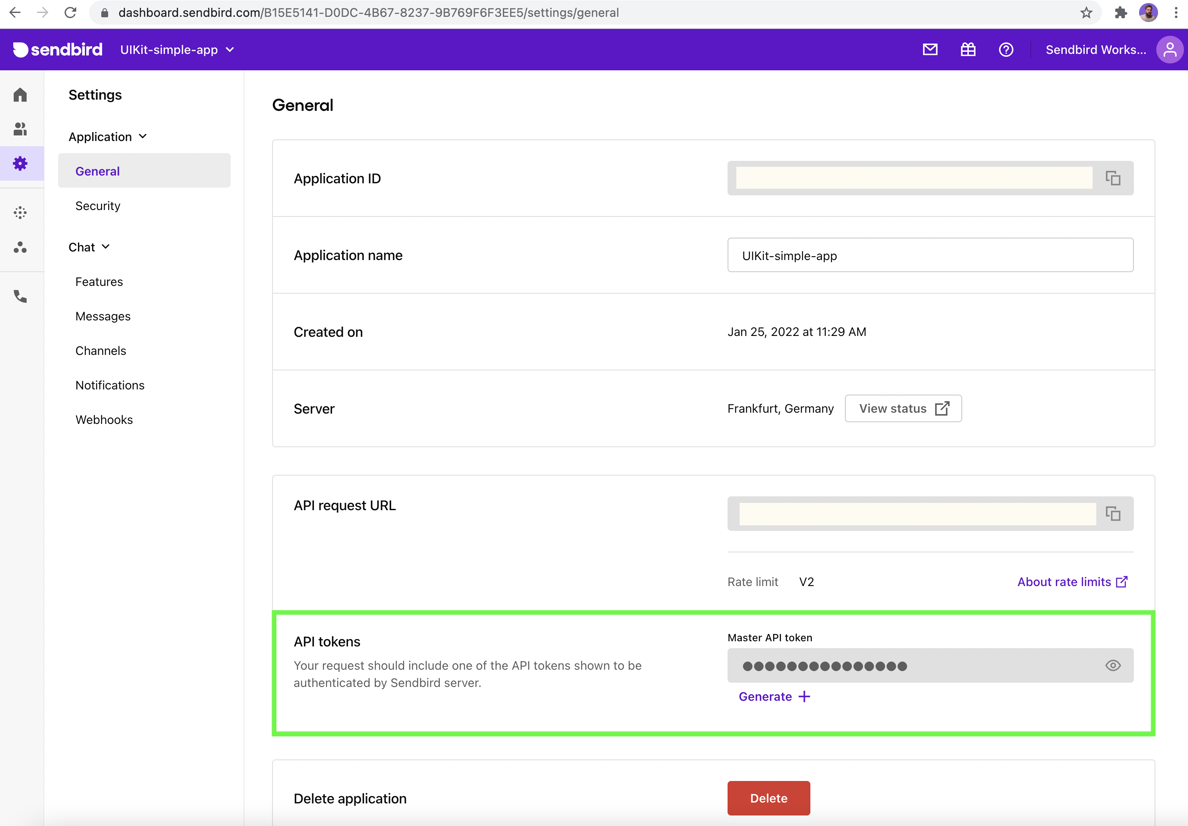Click the 'Master API token' label
Image resolution: width=1188 pixels, height=826 pixels.
coord(770,637)
